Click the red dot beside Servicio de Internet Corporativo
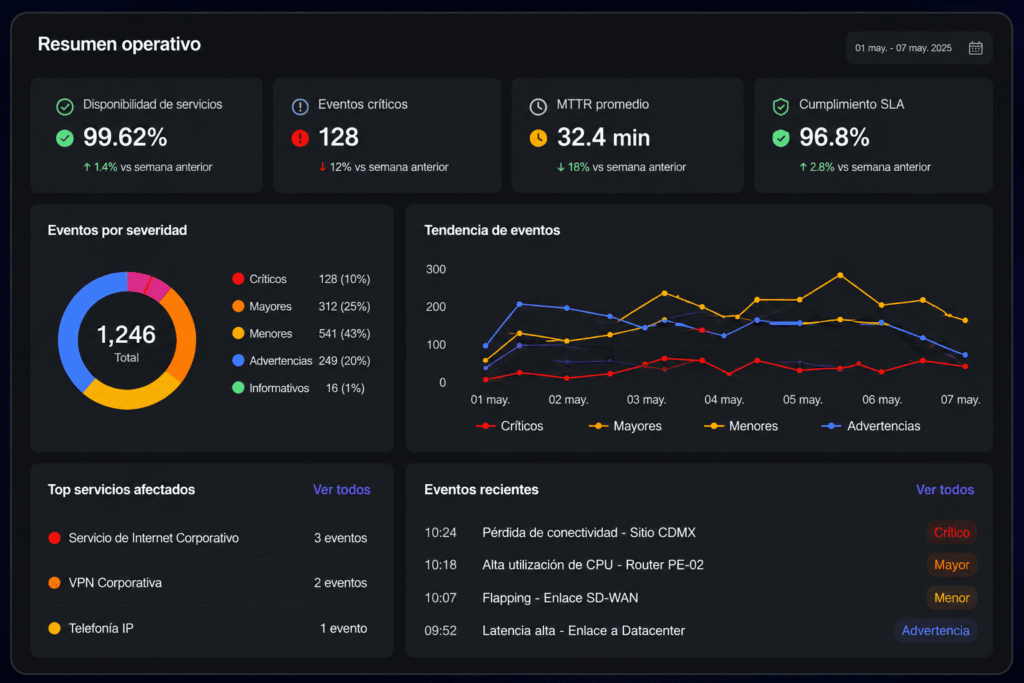This screenshot has width=1024, height=683. (x=55, y=538)
